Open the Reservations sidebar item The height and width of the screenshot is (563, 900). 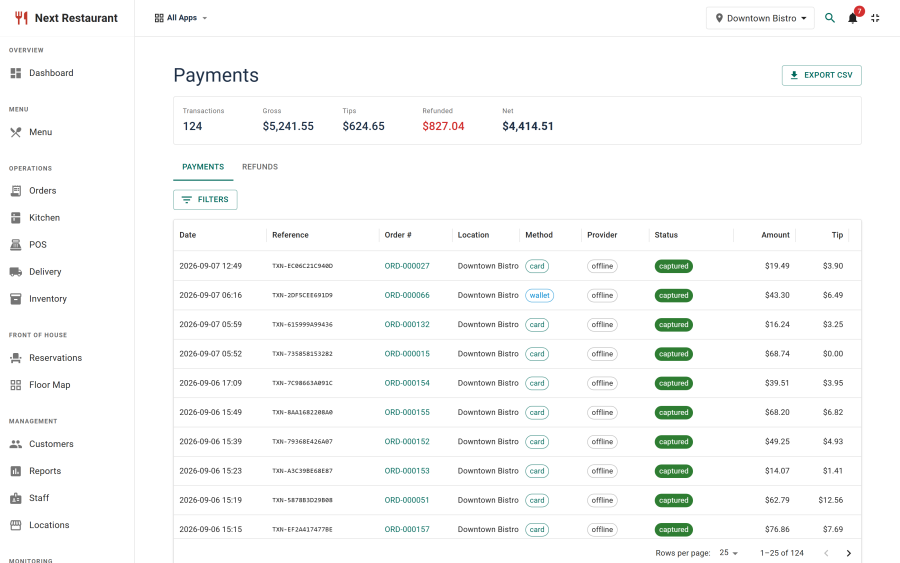[67, 358]
